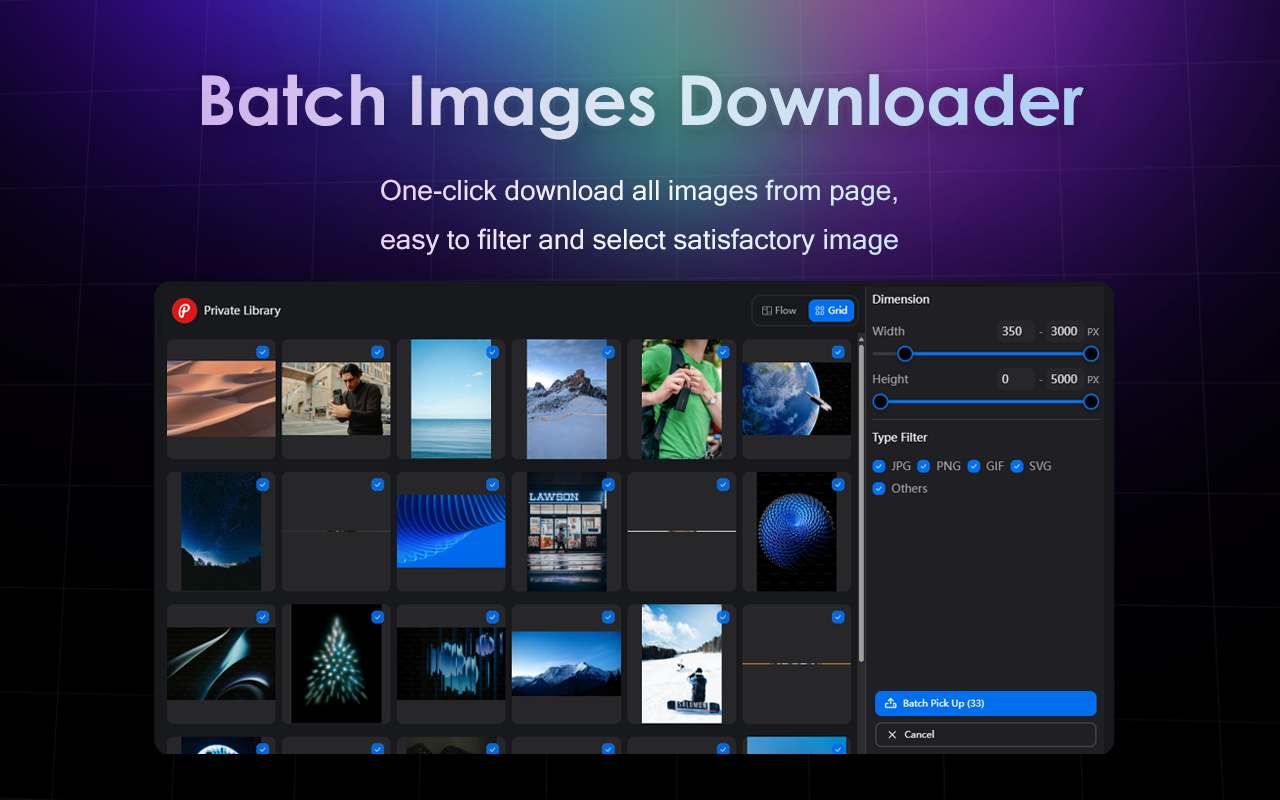The image size is (1280, 800).
Task: Deselect the snowy mountain peak image checkbox
Action: 607,352
